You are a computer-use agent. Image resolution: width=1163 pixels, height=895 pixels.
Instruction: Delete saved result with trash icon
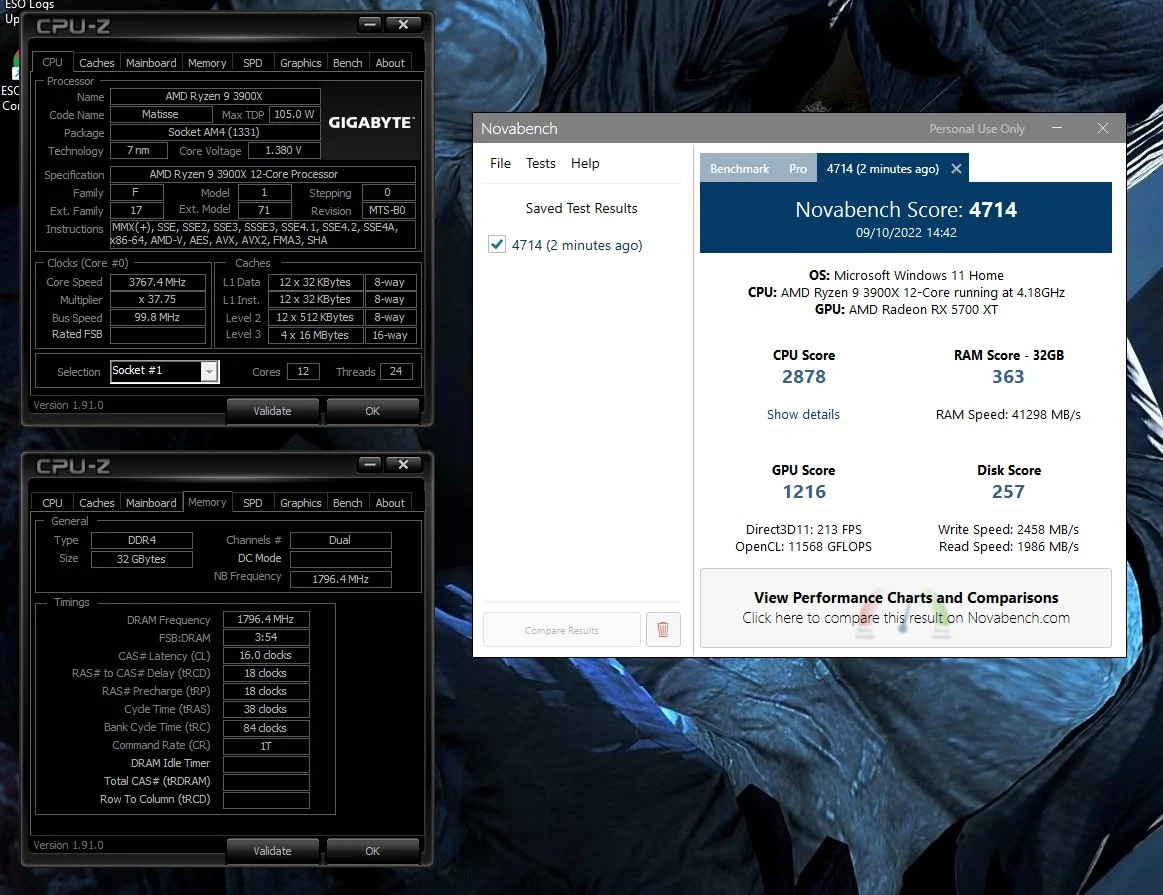coord(663,630)
